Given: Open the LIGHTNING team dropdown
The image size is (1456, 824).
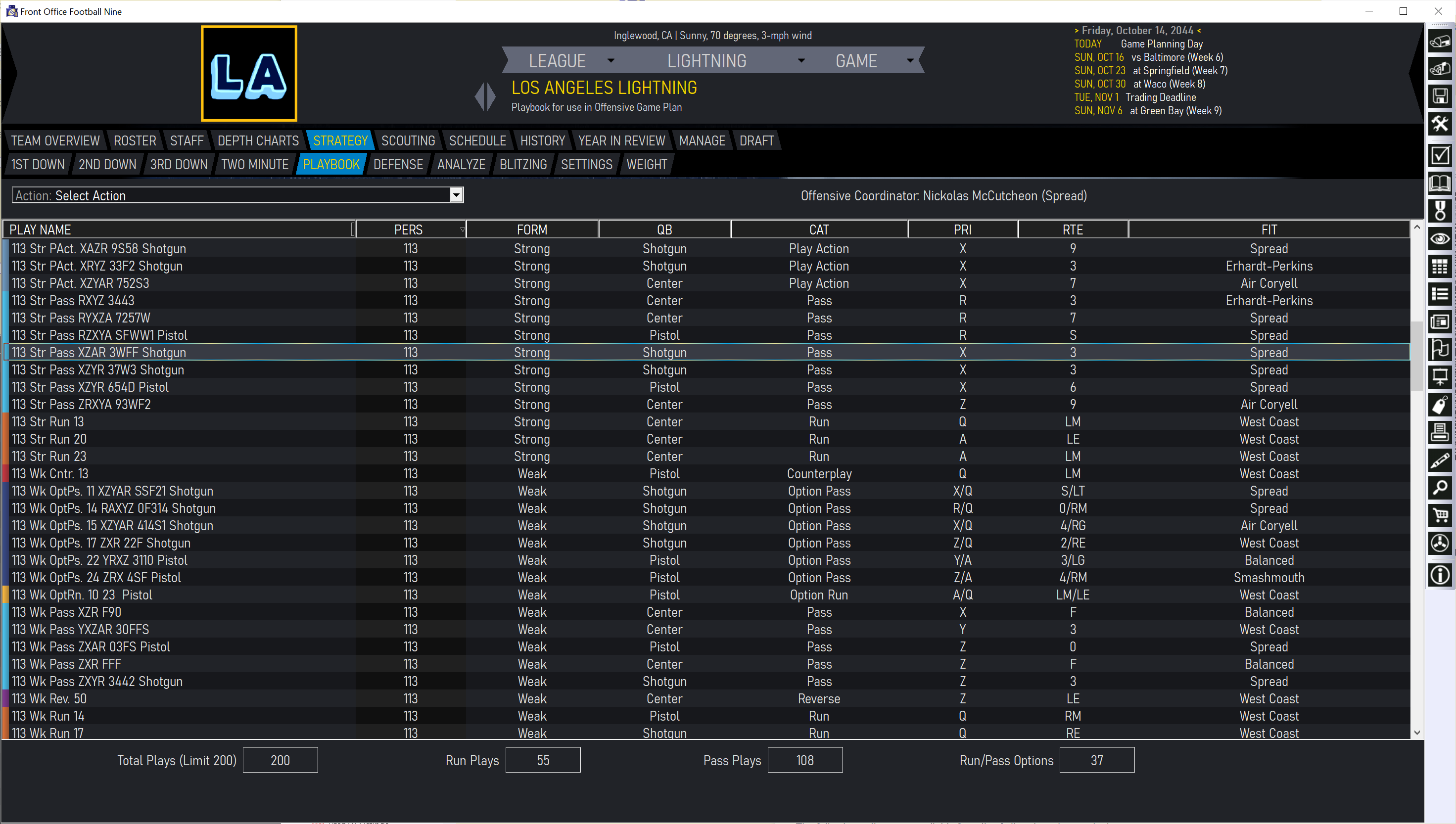Looking at the screenshot, I should 801,60.
